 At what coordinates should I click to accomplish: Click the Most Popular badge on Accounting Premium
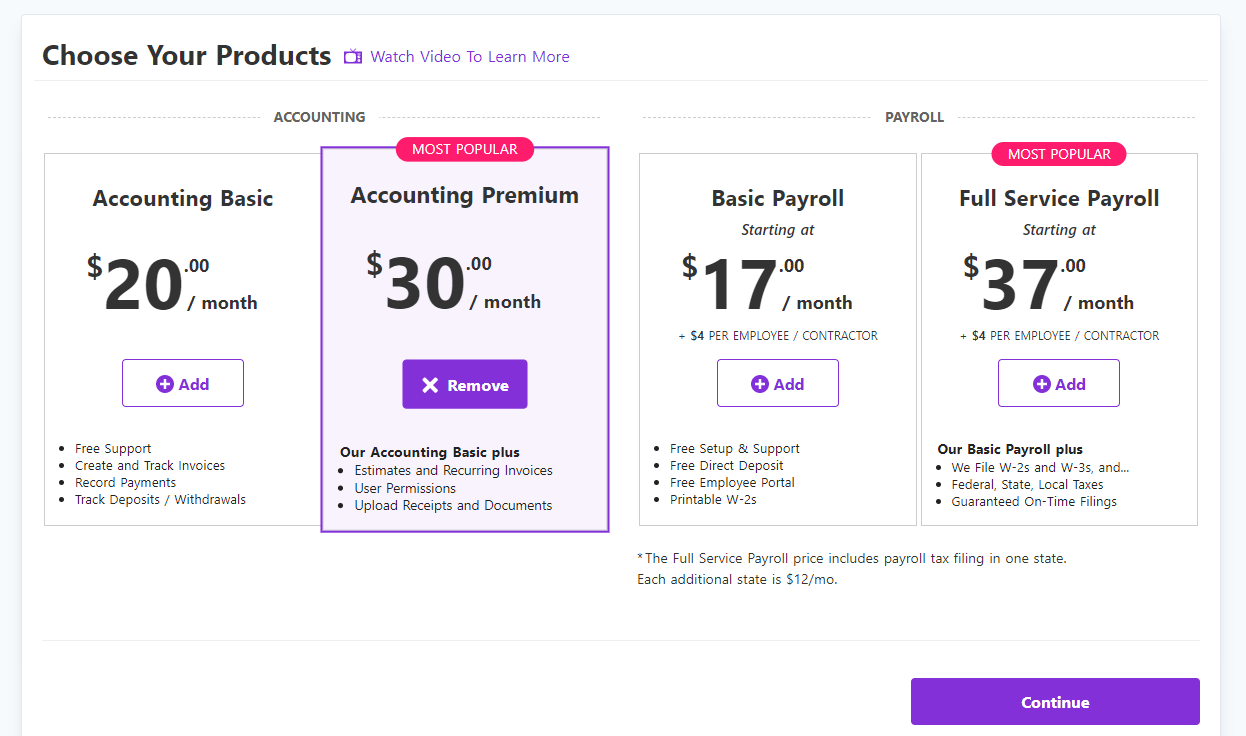point(465,149)
